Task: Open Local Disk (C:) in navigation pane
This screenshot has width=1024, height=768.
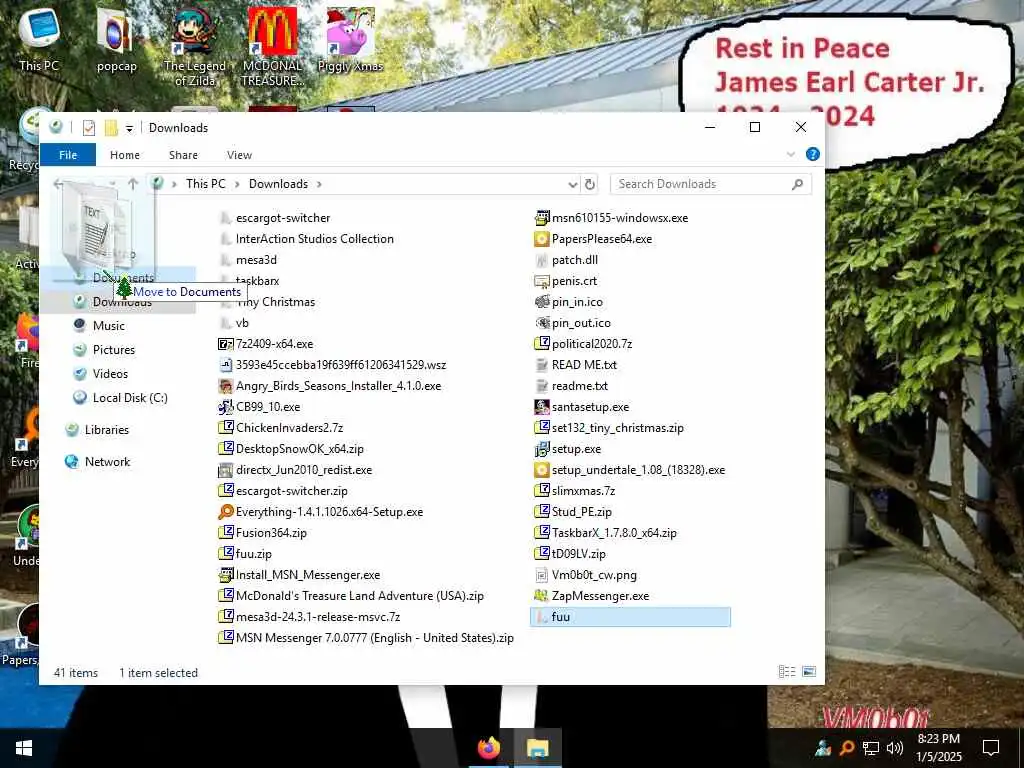Action: pos(120,398)
